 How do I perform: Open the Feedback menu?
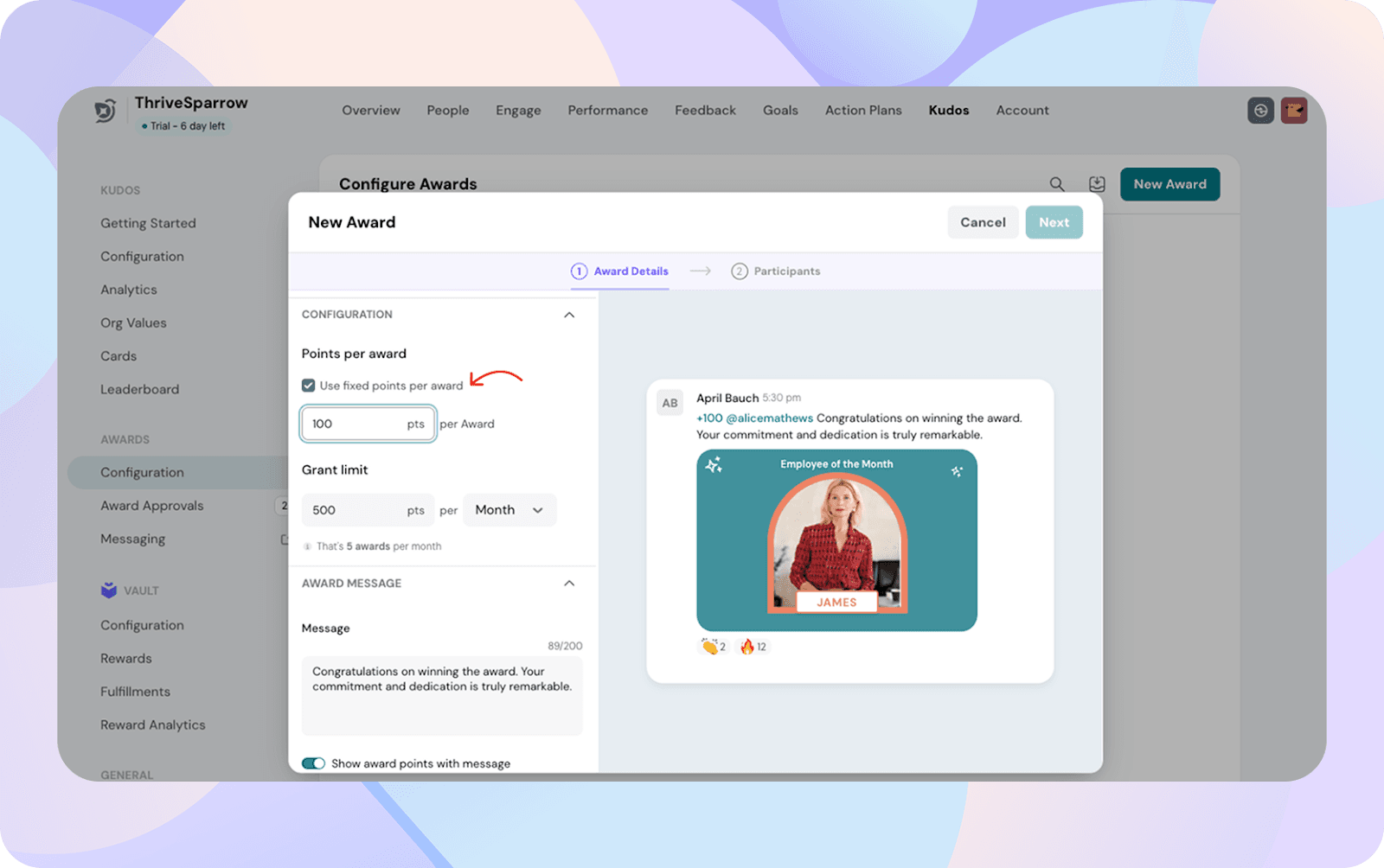[x=706, y=111]
